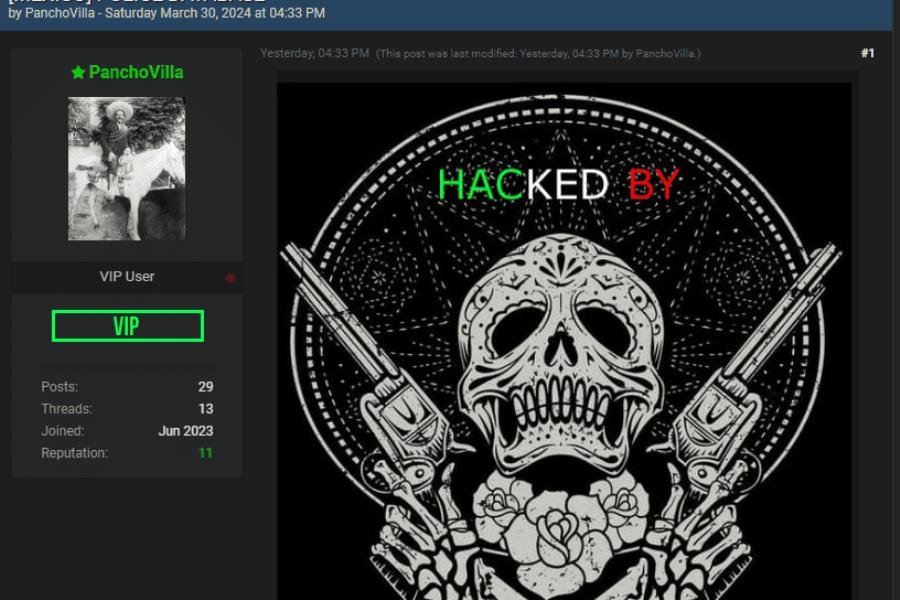The width and height of the screenshot is (900, 600).
Task: Click the Joined date "Jun 2023"
Action: tap(185, 431)
